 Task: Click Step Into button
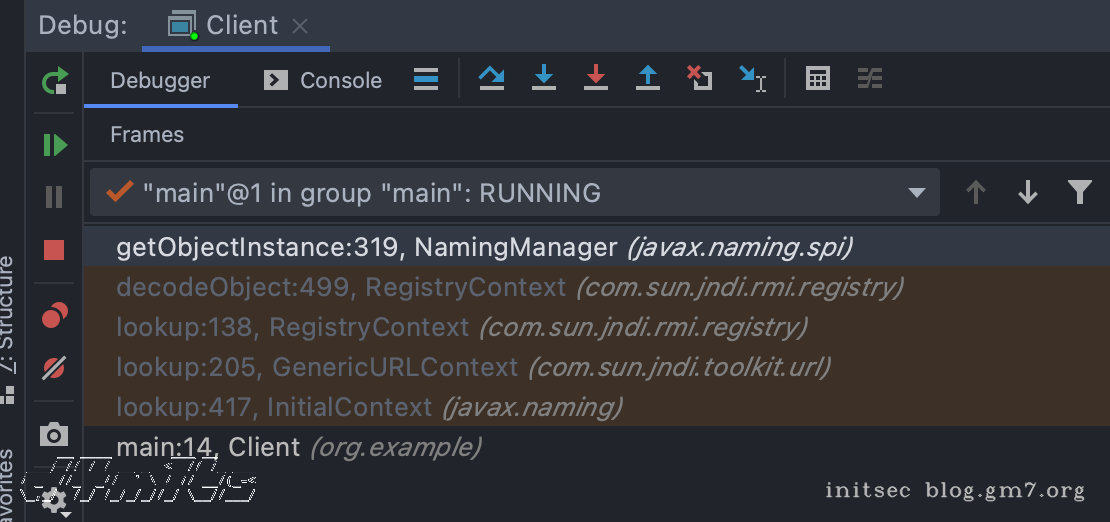[x=543, y=79]
